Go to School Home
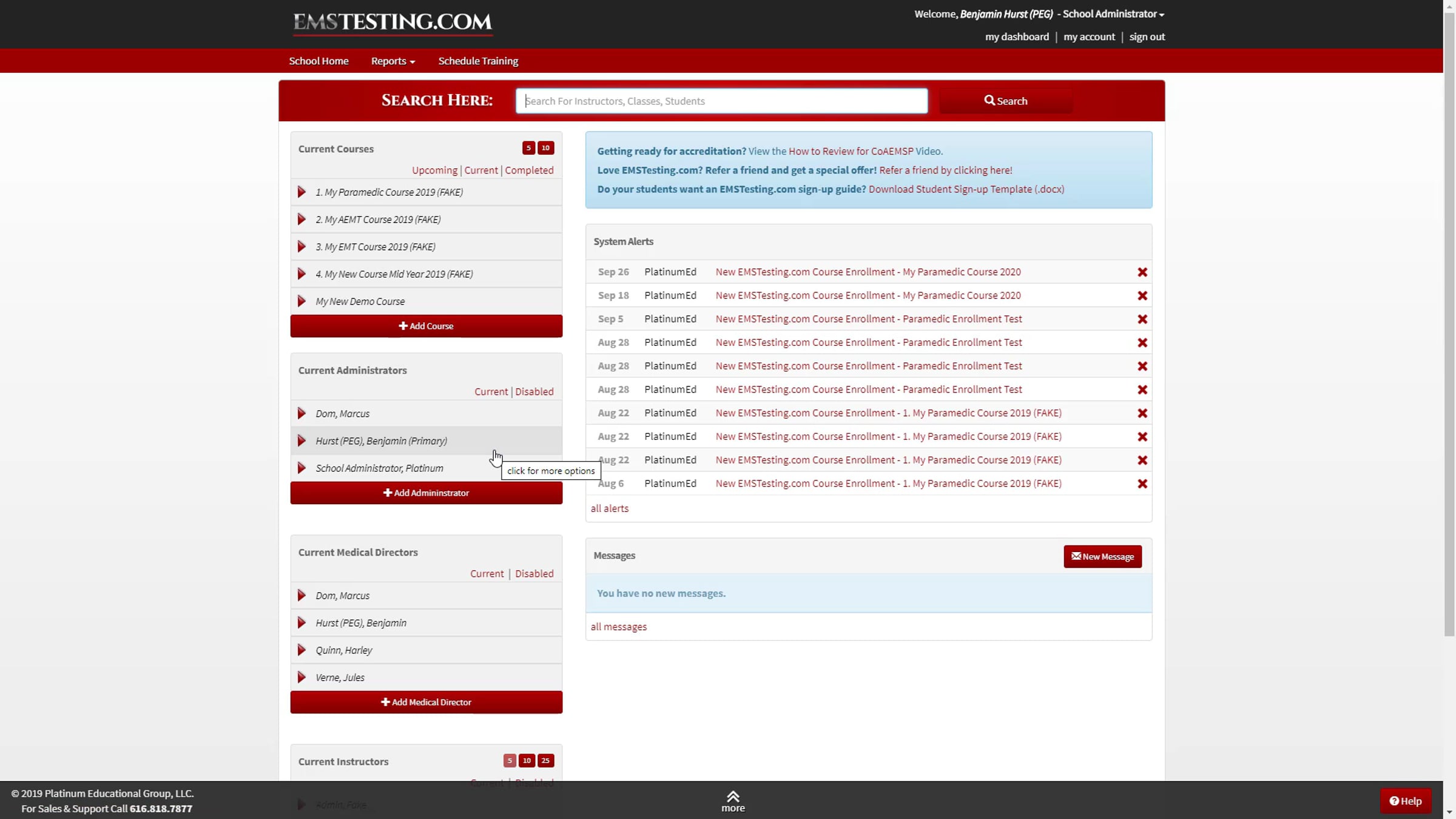Viewport: 1456px width, 819px height. pos(318,61)
